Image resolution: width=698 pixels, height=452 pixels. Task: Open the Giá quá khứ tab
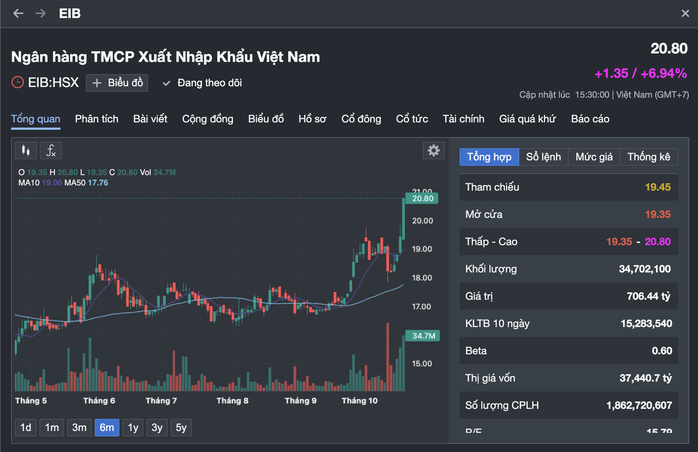pos(528,119)
